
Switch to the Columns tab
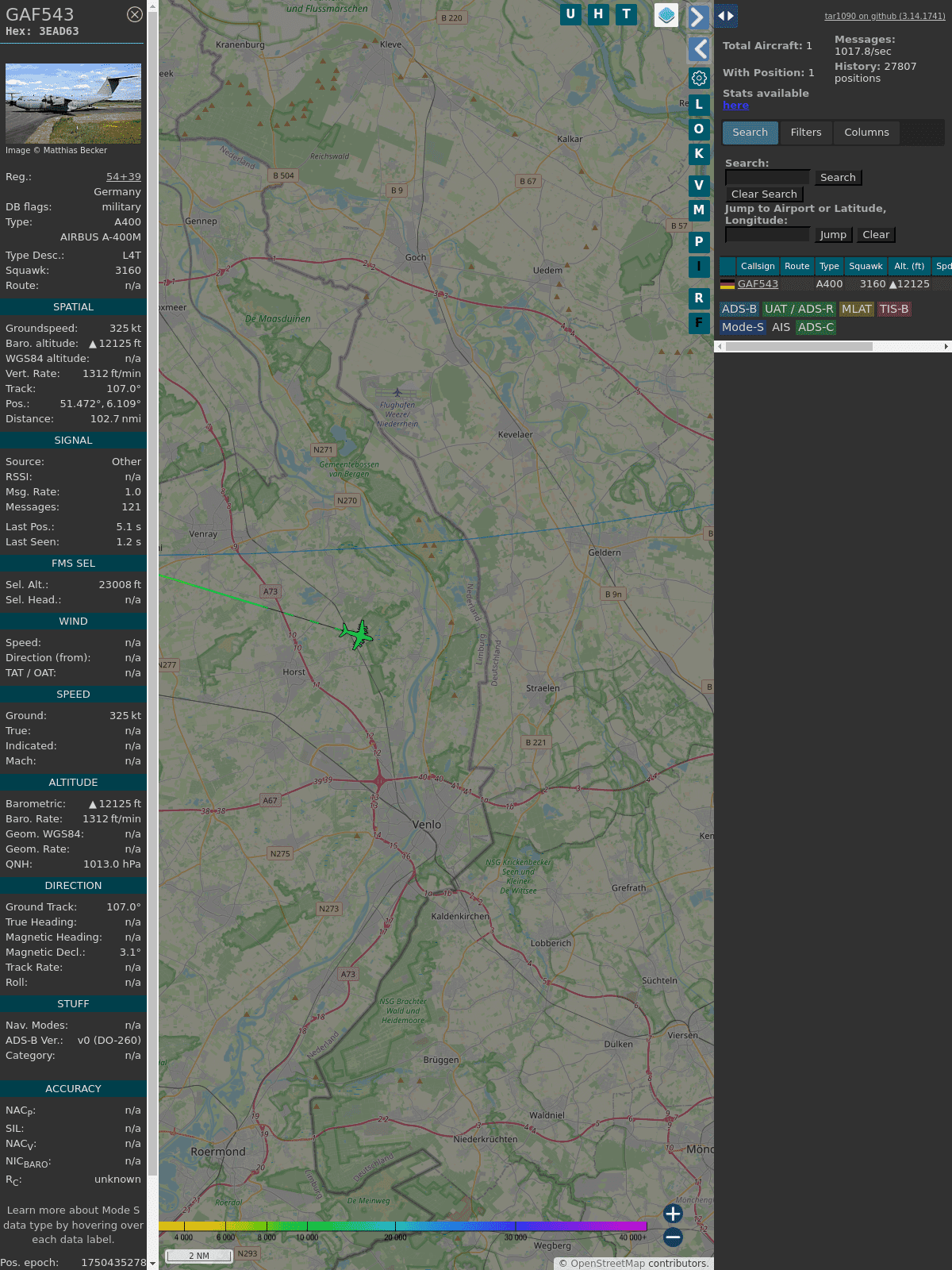coord(866,133)
